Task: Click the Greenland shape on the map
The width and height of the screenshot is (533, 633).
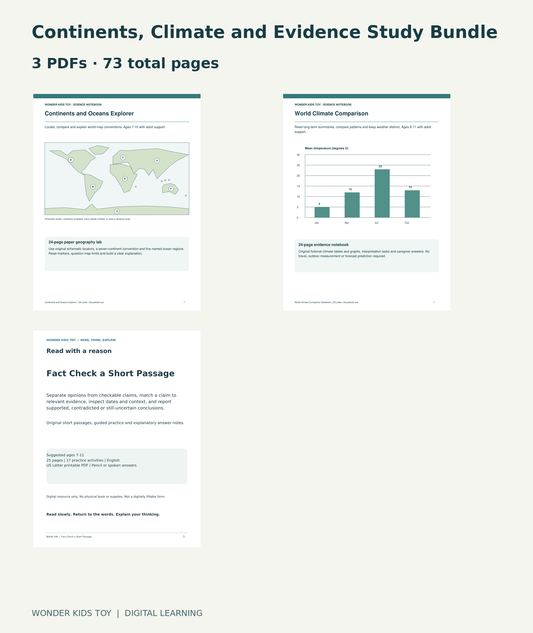Action: 99,150
